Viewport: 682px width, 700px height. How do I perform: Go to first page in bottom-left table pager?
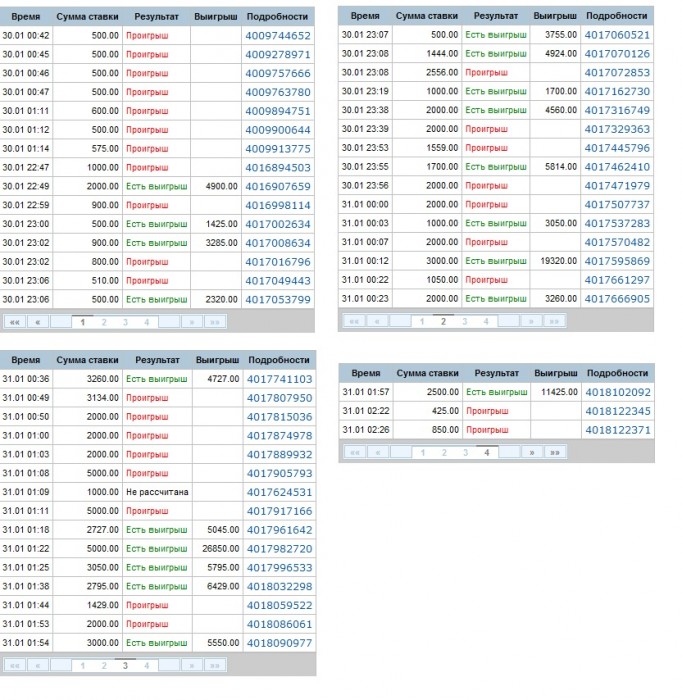pyautogui.click(x=15, y=665)
